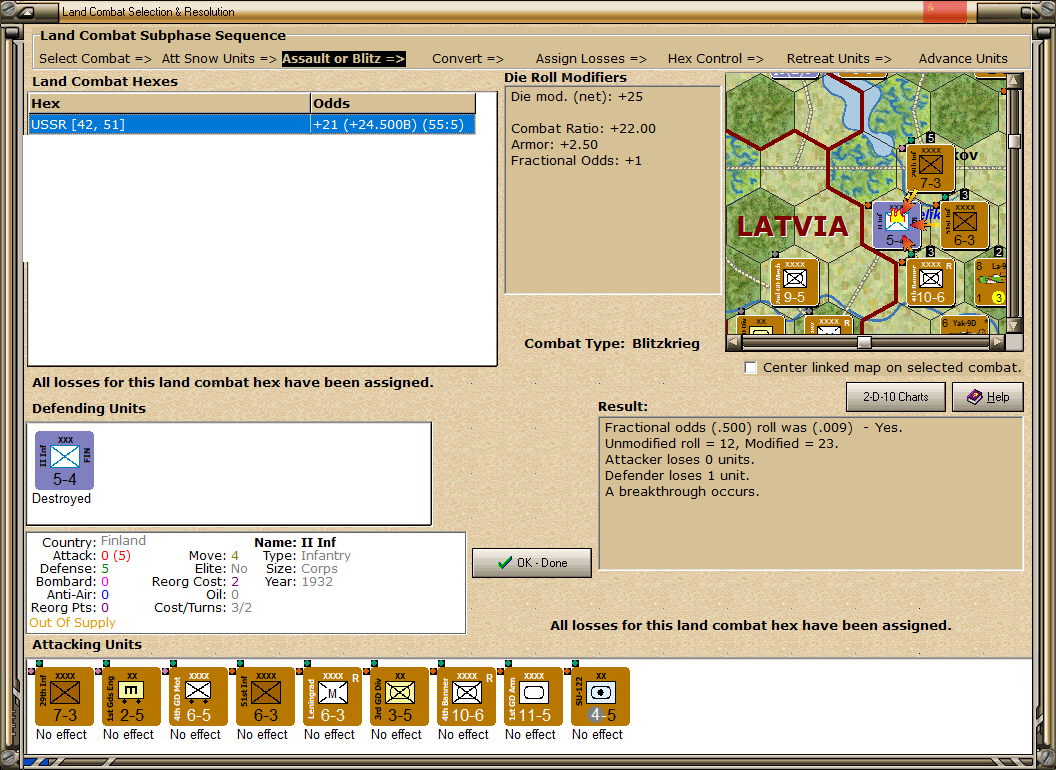Click the Select Combat subphase step

pos(95,59)
